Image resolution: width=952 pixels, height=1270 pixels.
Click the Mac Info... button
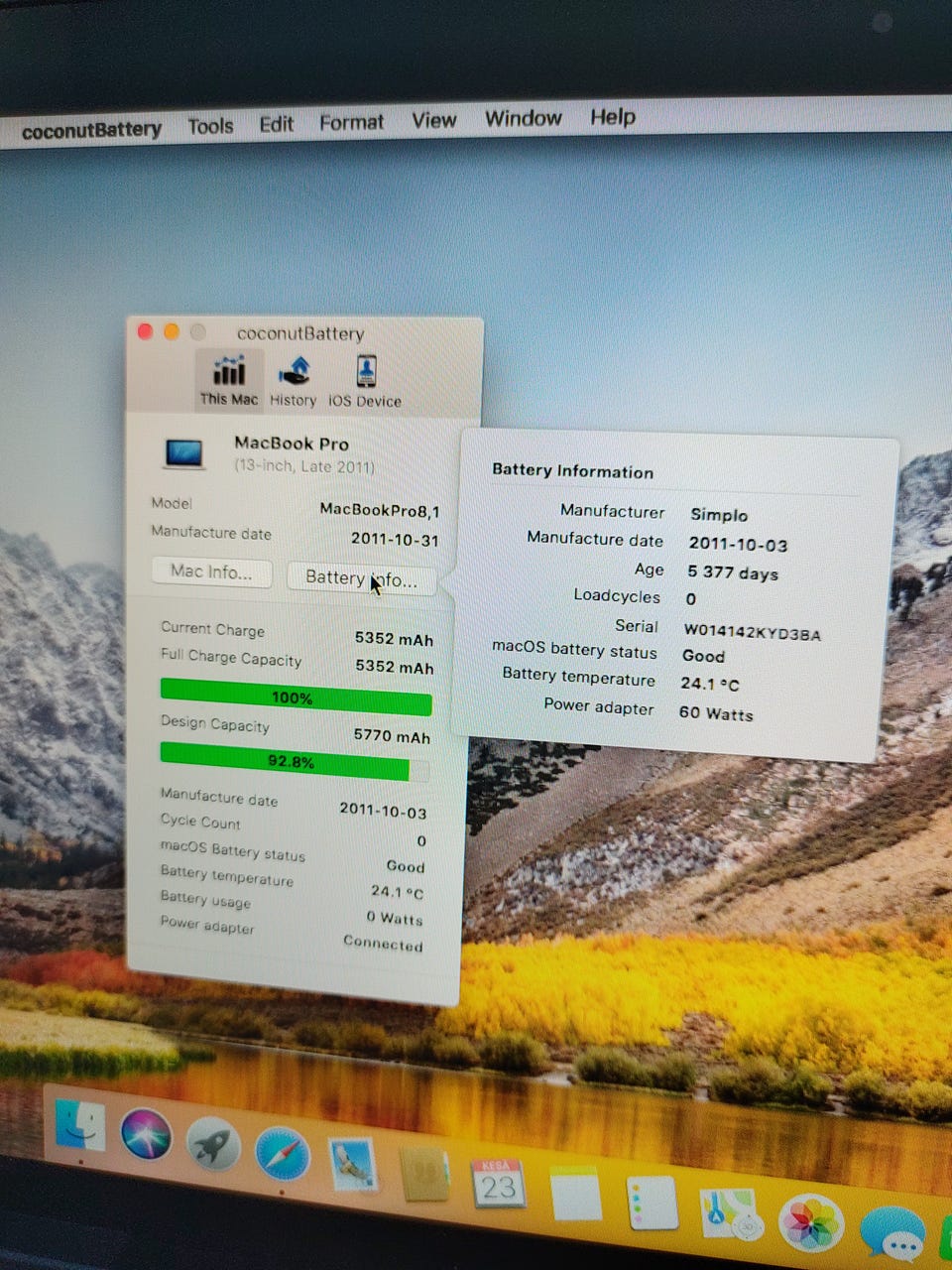[211, 572]
